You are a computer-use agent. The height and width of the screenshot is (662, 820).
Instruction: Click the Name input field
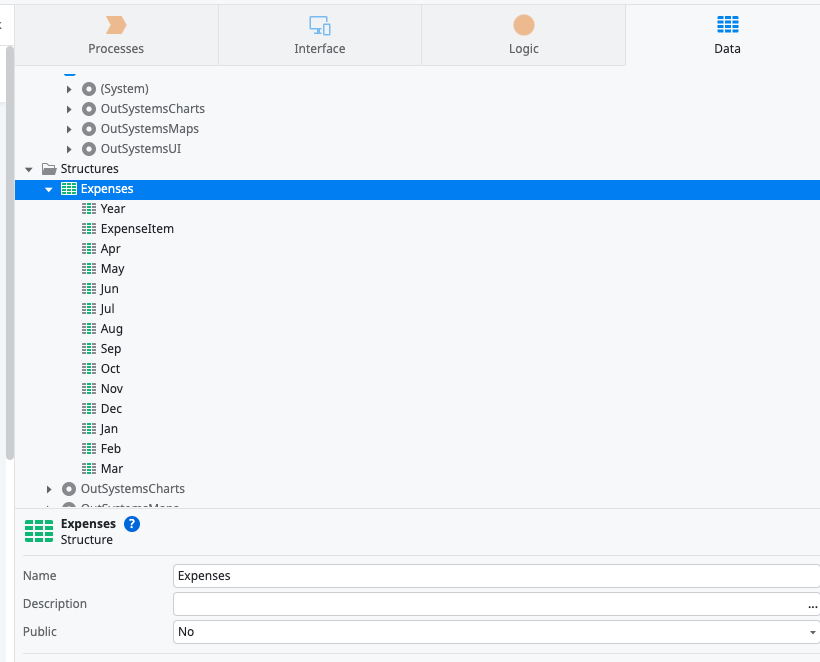[x=496, y=576]
